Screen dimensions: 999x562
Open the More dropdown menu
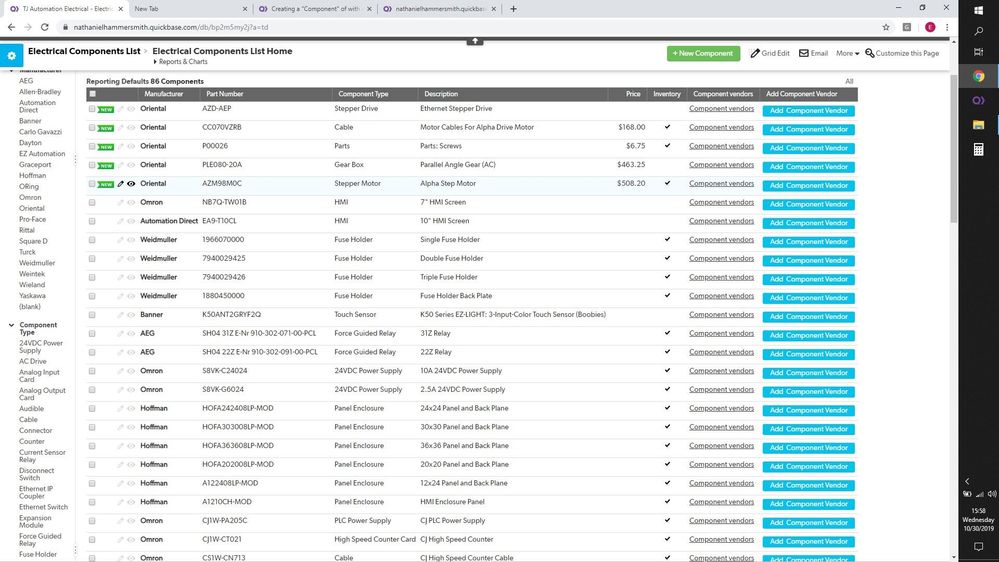[847, 54]
